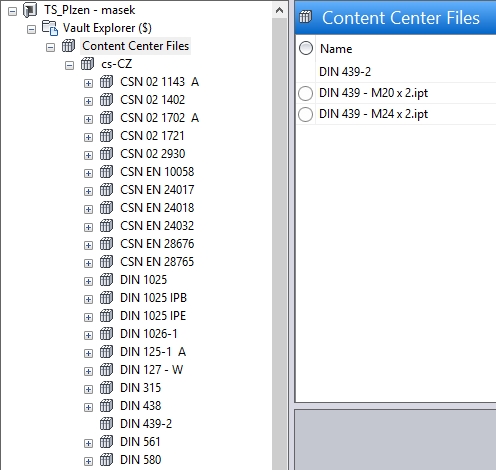Select radio button for DIN 439 - M24 x 2.ipt
The width and height of the screenshot is (496, 470).
point(306,114)
